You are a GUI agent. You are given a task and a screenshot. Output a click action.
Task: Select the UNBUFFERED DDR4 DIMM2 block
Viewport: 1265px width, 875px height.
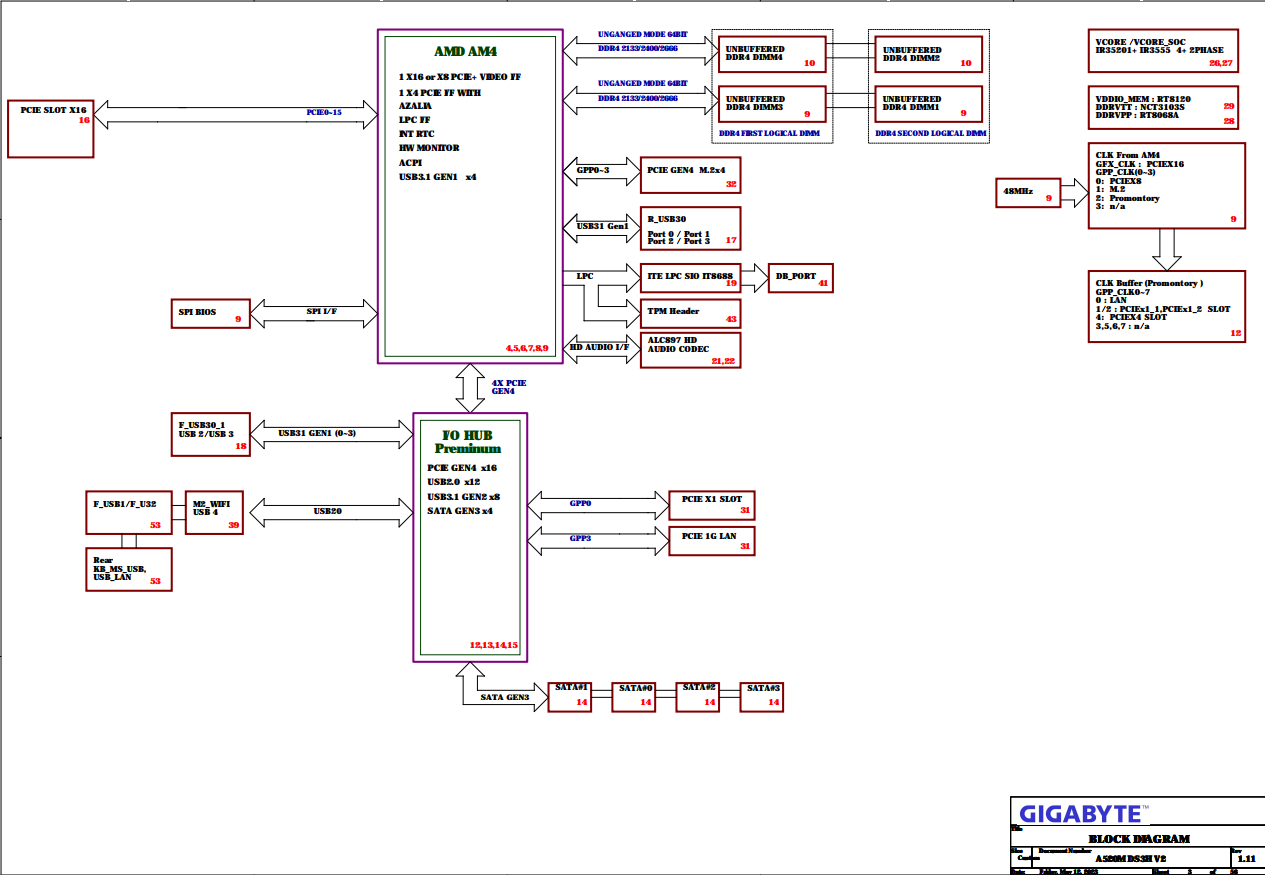(928, 54)
